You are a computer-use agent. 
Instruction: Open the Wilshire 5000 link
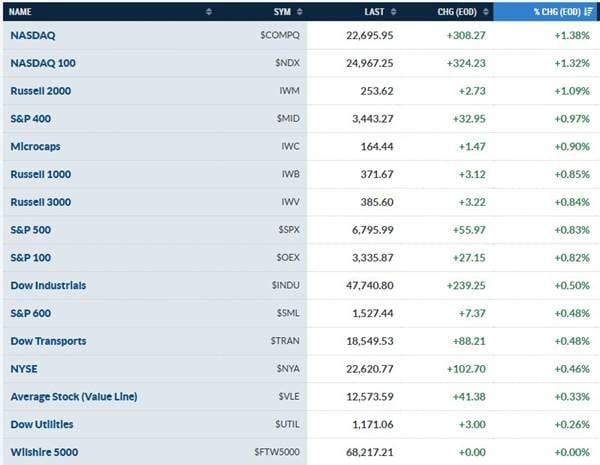[44, 452]
